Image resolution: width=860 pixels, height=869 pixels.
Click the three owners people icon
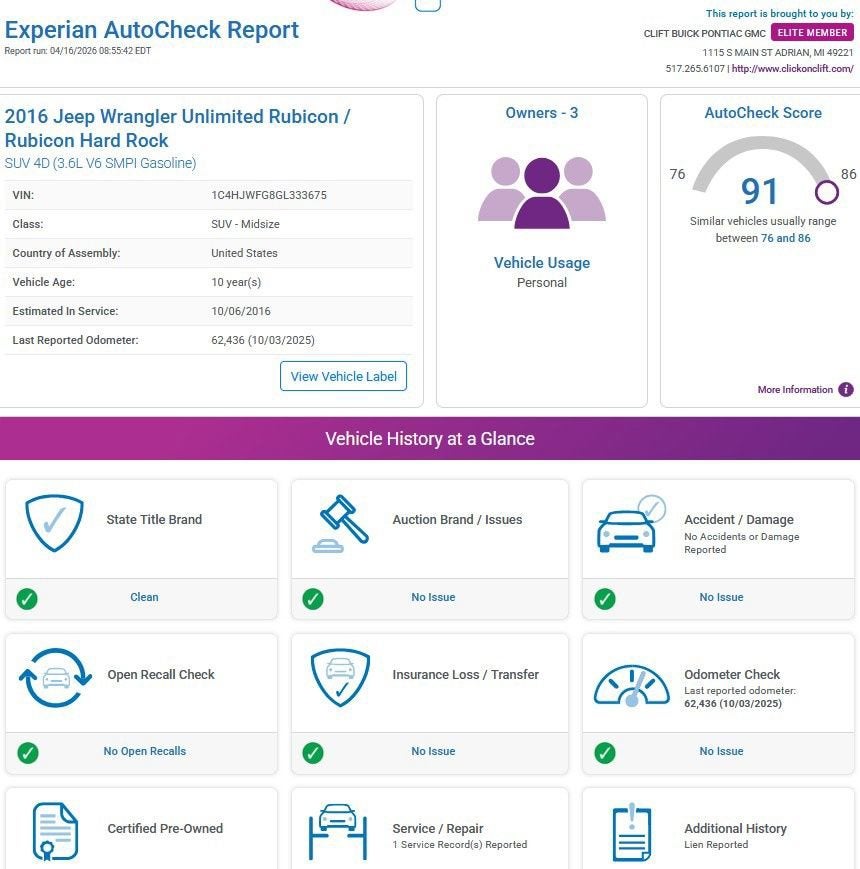(542, 192)
